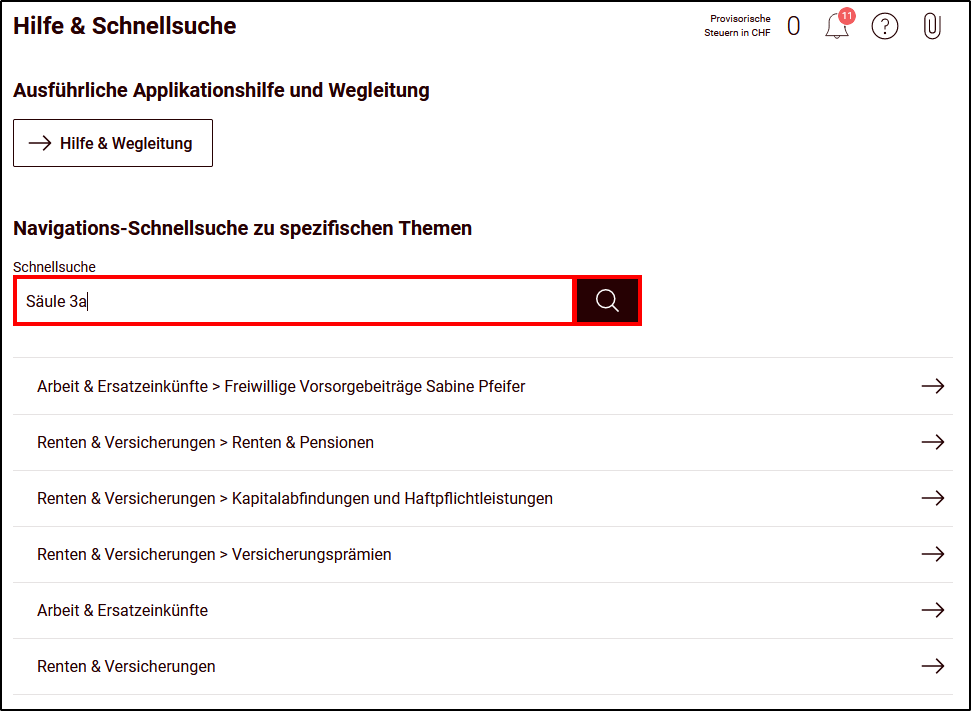Click the Hilfe & Schnellsuche page title

124,26
